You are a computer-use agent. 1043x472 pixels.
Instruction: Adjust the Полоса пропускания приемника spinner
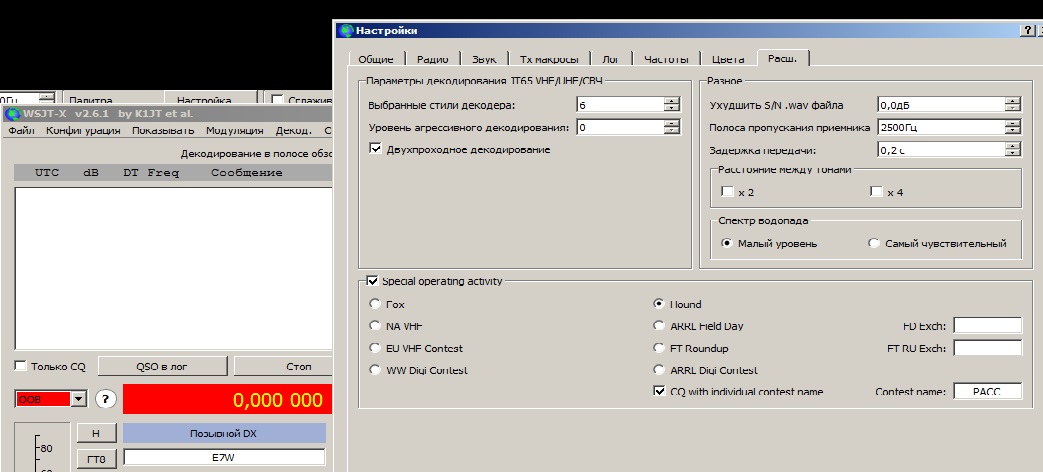tap(1013, 127)
